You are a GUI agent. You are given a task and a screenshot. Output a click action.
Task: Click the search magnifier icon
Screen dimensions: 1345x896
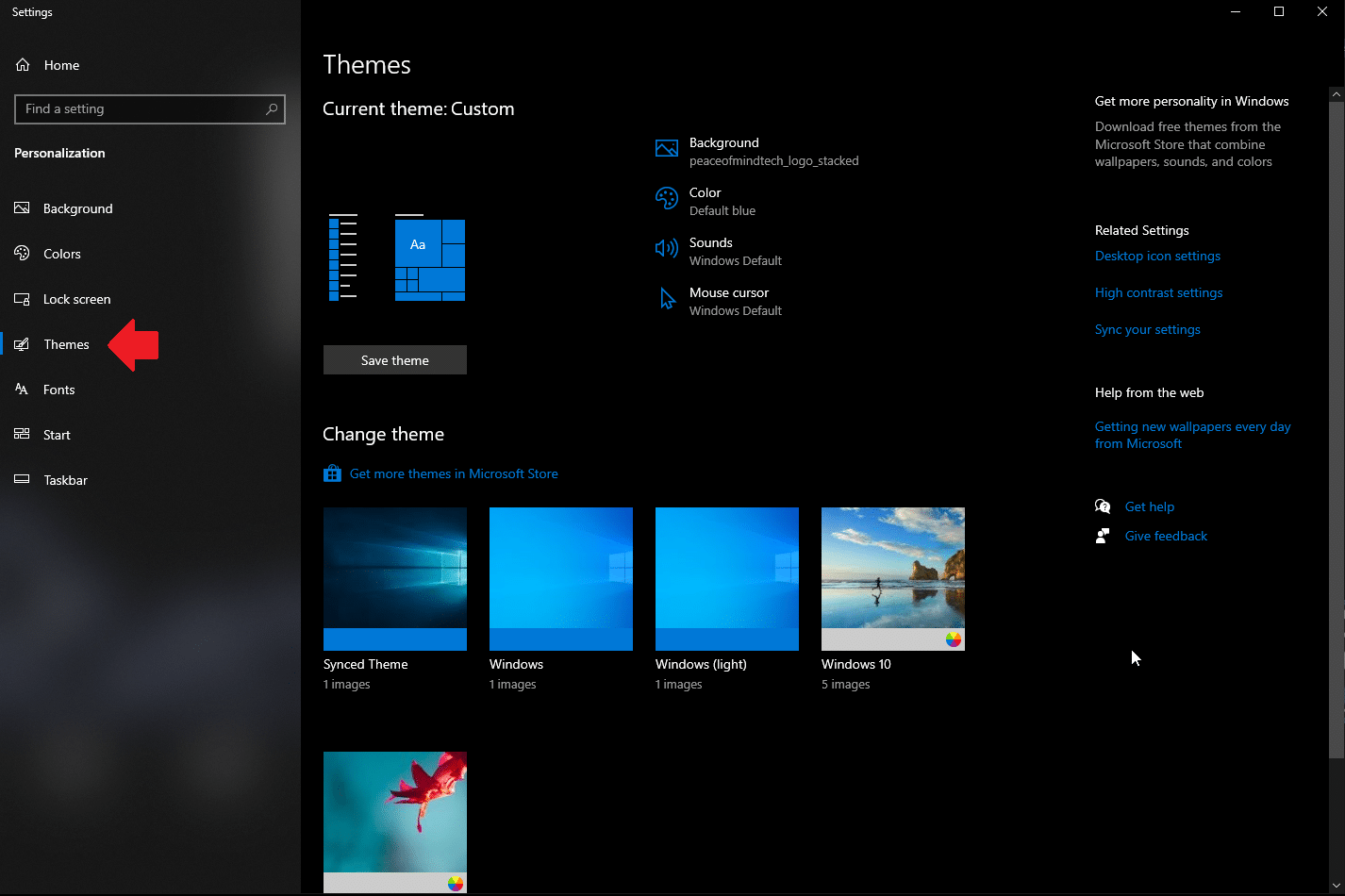click(x=272, y=109)
